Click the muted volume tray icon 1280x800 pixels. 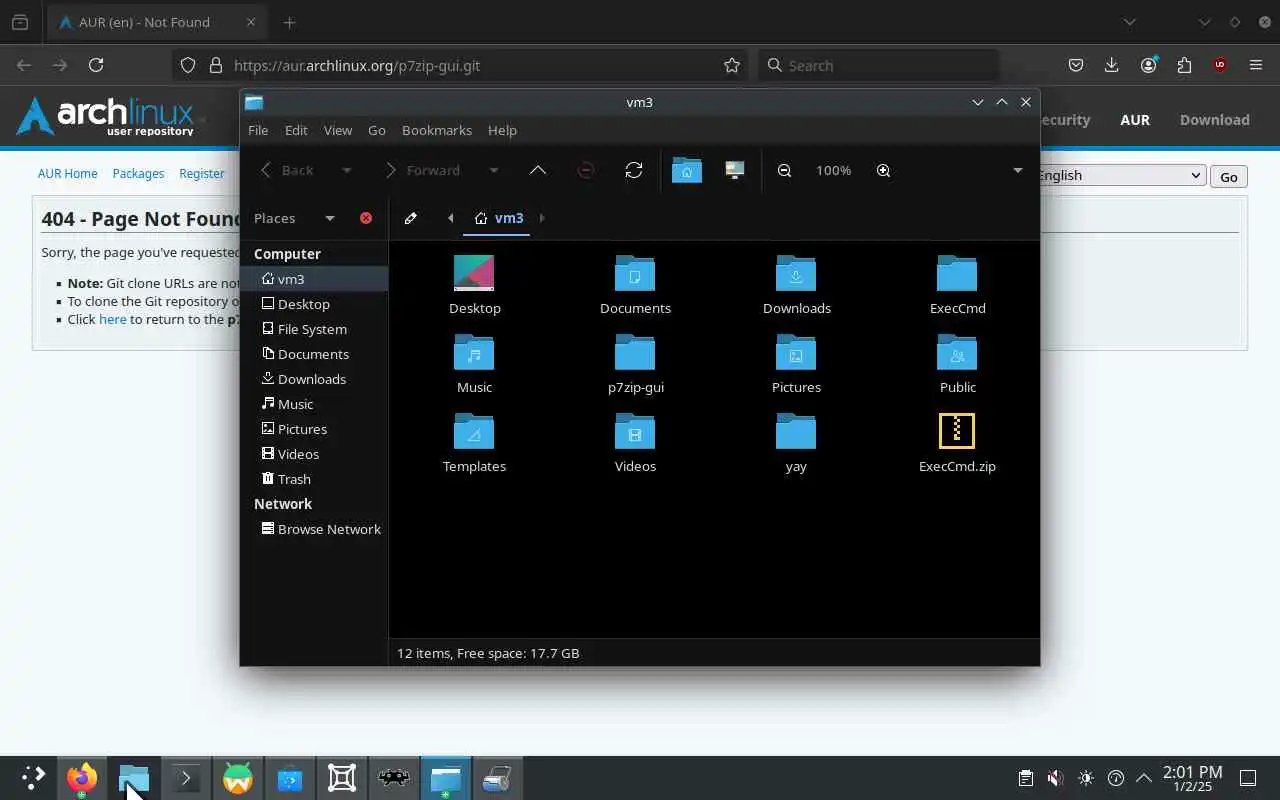pos(1055,778)
